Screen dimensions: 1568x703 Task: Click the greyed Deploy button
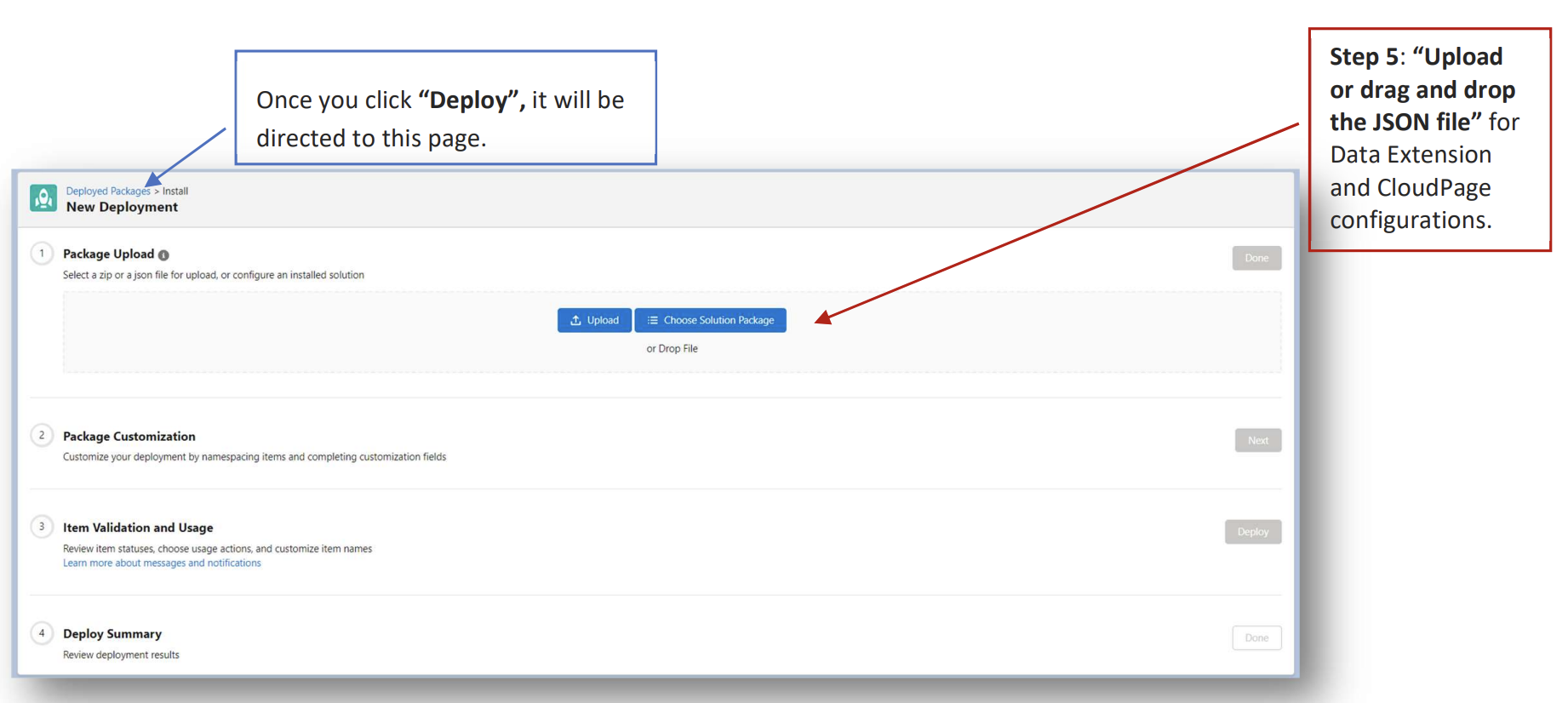(x=1253, y=532)
